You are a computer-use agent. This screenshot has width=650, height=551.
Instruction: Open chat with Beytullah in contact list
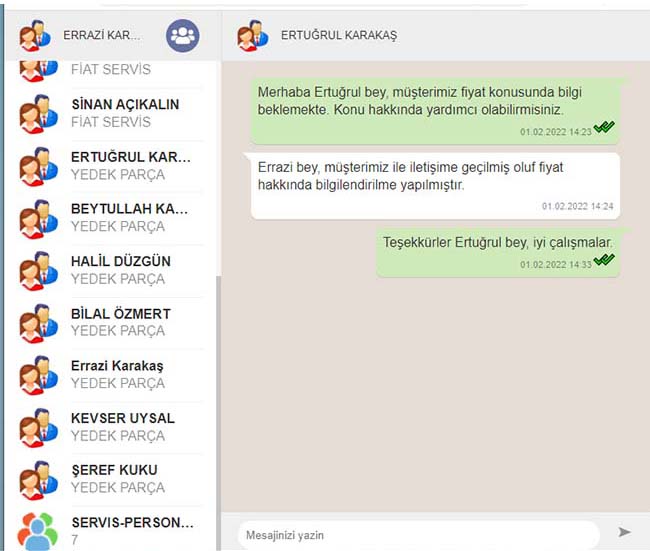click(x=129, y=217)
